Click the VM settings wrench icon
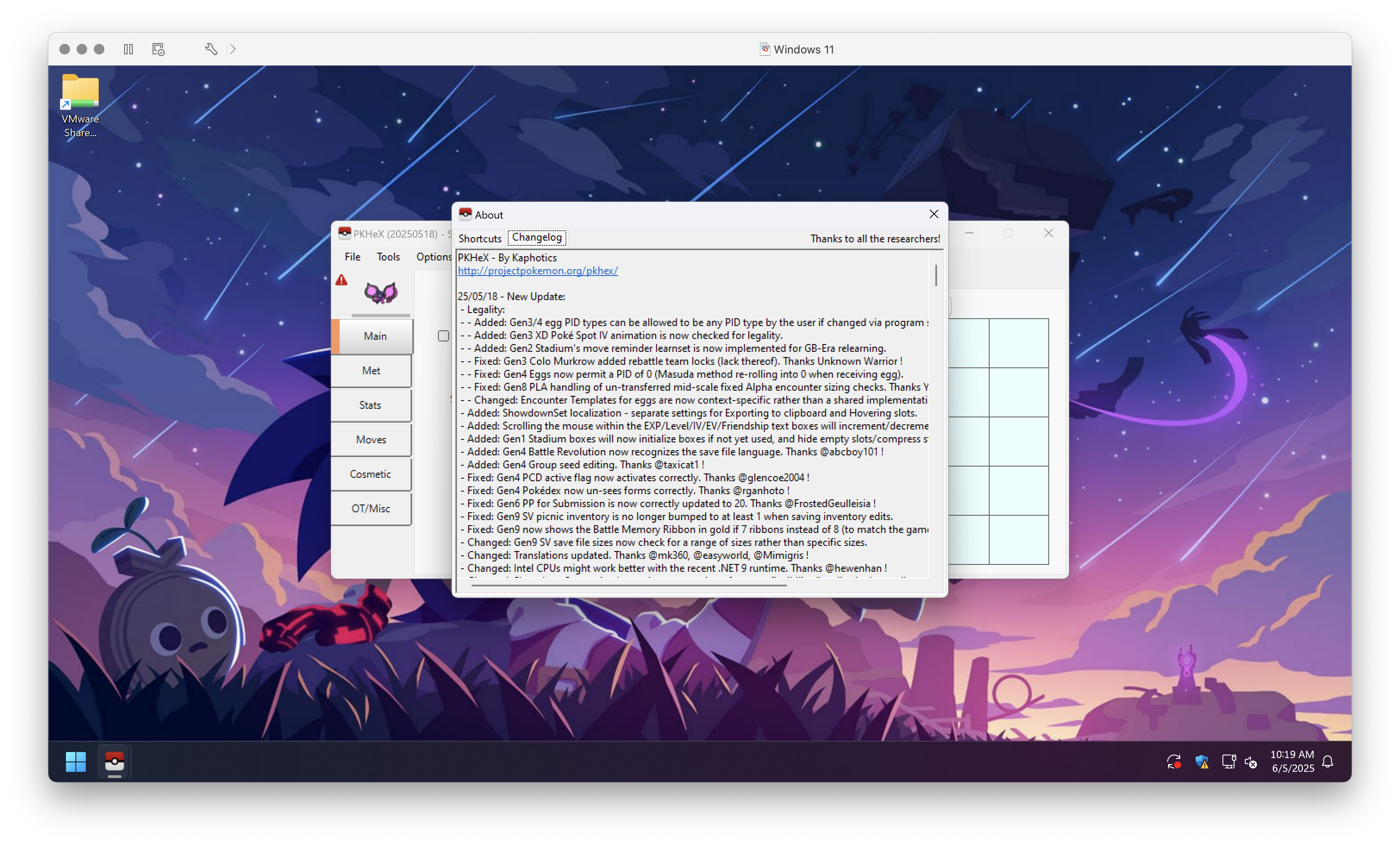The width and height of the screenshot is (1400, 846). pyautogui.click(x=211, y=49)
